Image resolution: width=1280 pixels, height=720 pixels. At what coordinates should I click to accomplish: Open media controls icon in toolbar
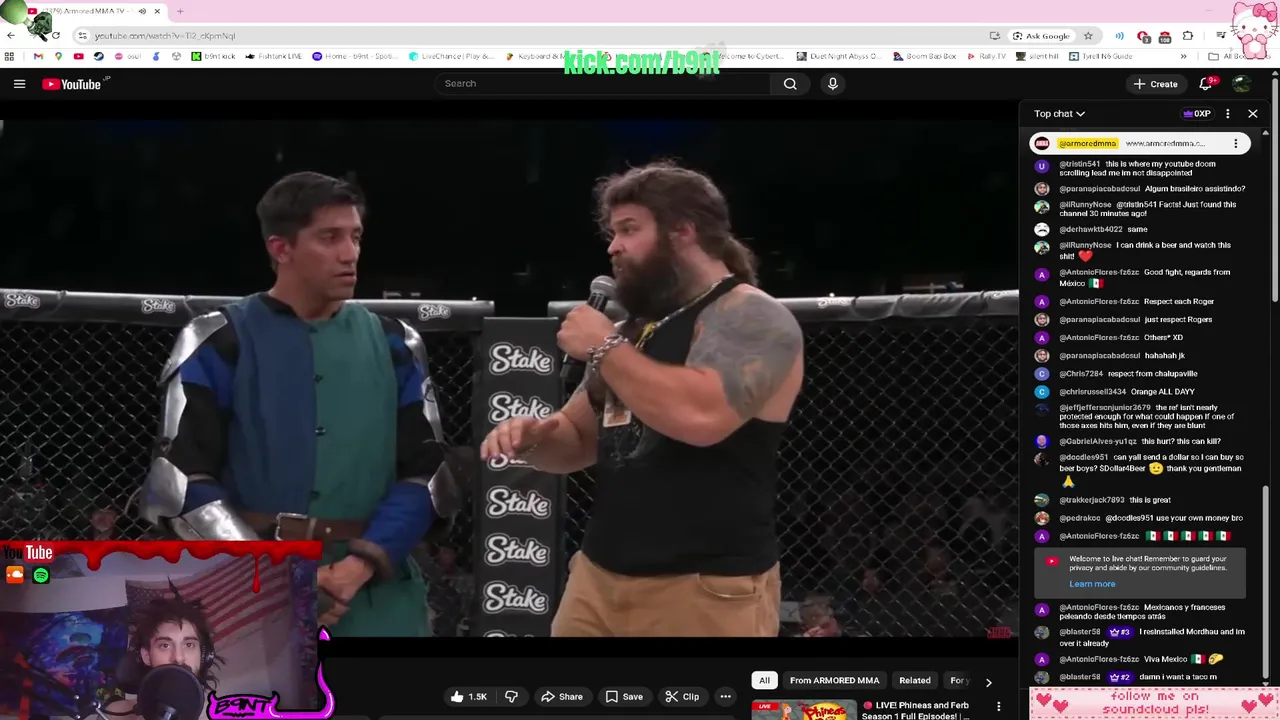1221,36
